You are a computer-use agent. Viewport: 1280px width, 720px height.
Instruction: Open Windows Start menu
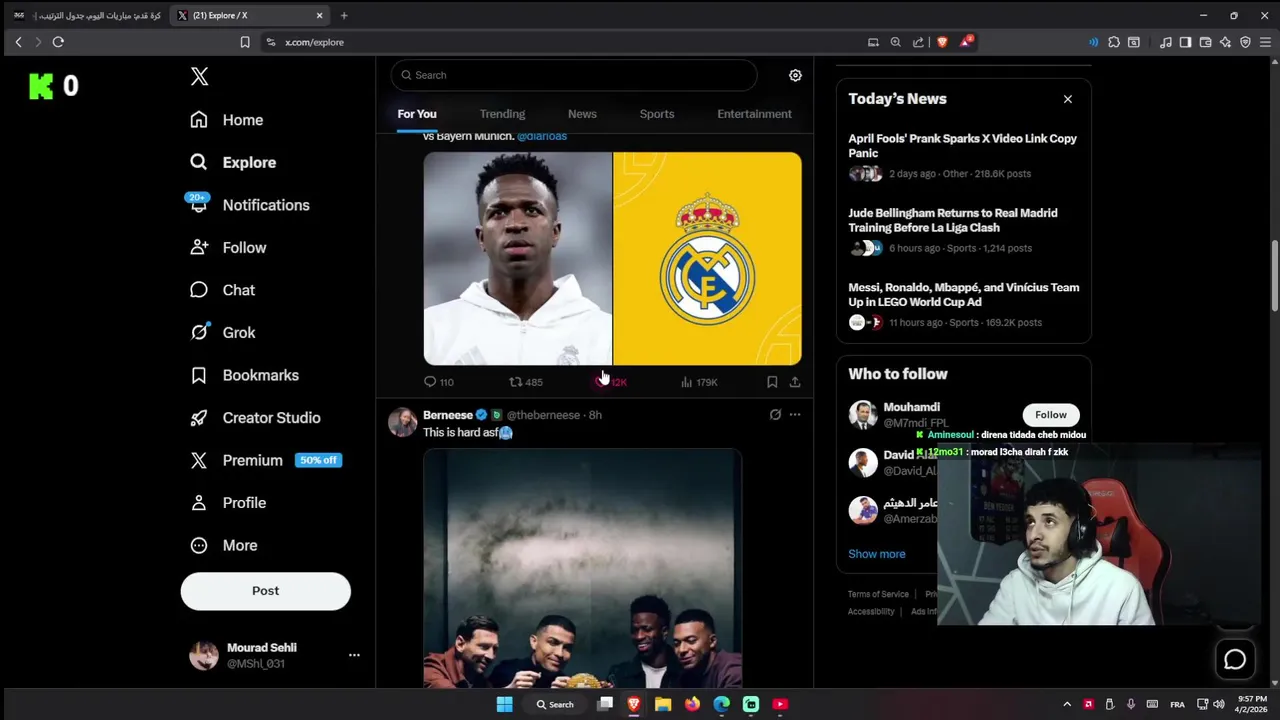[x=505, y=704]
